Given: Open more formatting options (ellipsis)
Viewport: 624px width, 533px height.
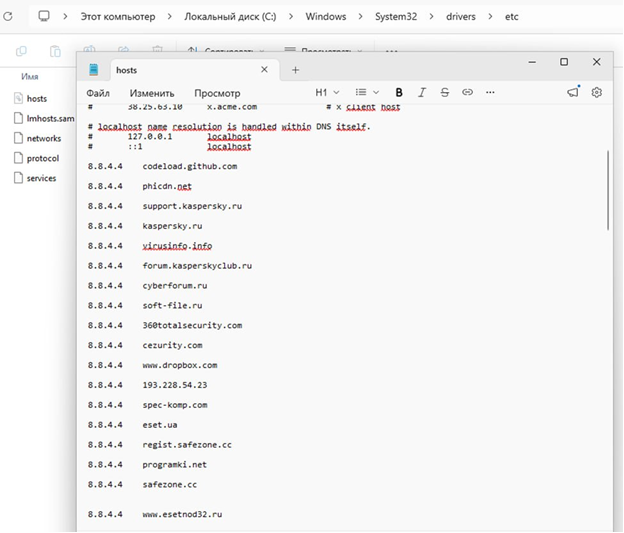Looking at the screenshot, I should click(490, 92).
